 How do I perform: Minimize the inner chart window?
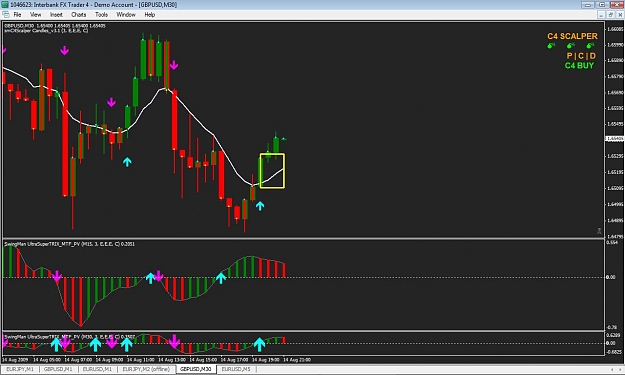coord(601,15)
